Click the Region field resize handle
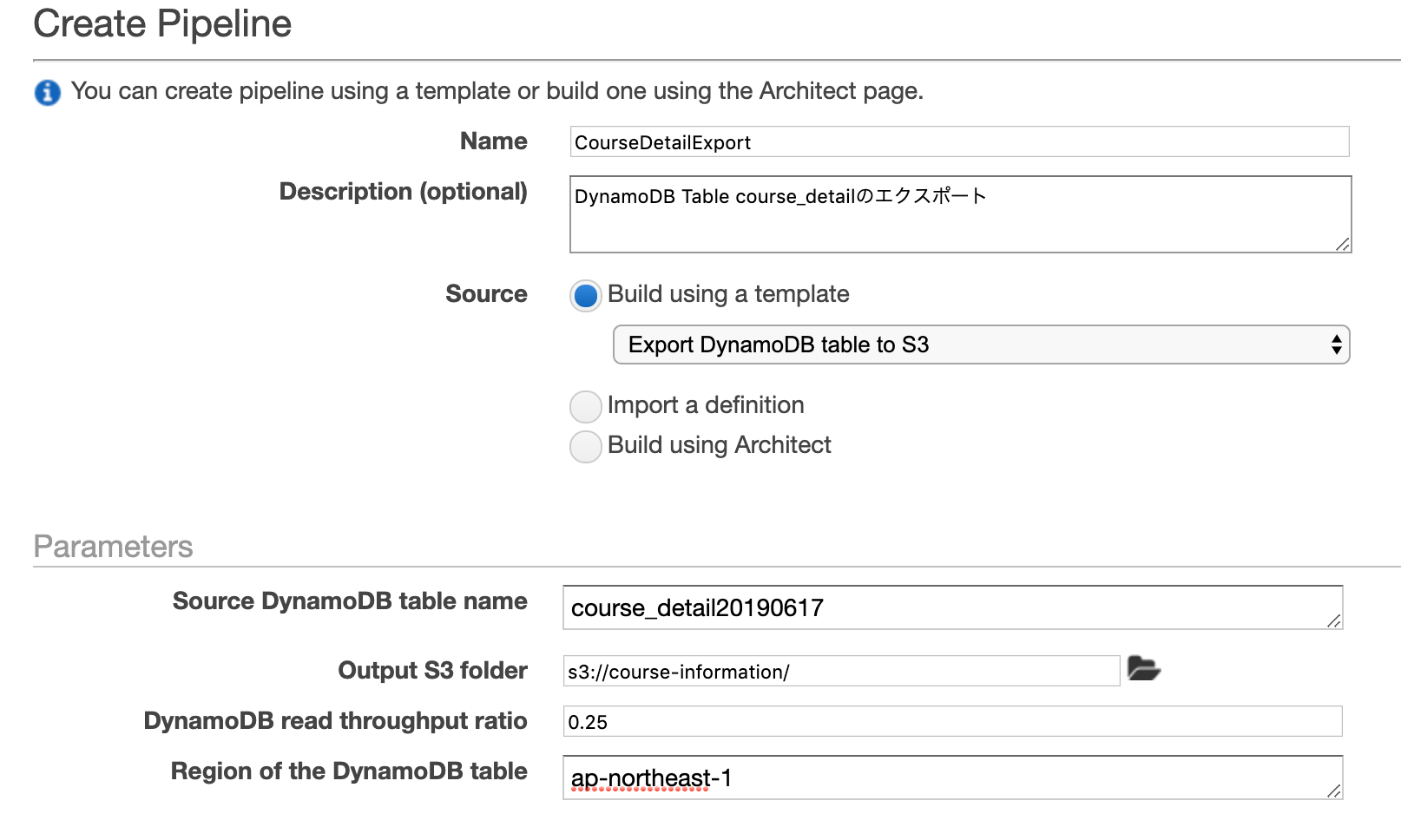The width and height of the screenshot is (1401, 840). pyautogui.click(x=1334, y=791)
